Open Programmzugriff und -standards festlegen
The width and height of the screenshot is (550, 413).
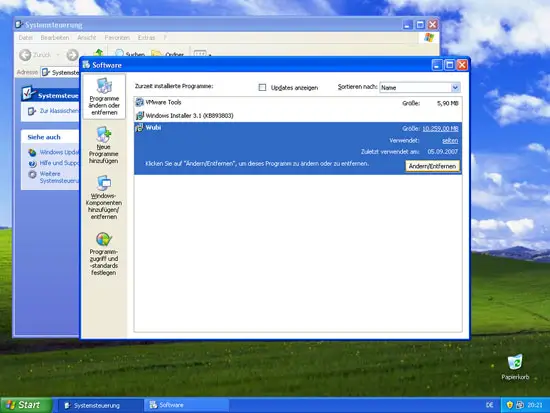(x=103, y=254)
